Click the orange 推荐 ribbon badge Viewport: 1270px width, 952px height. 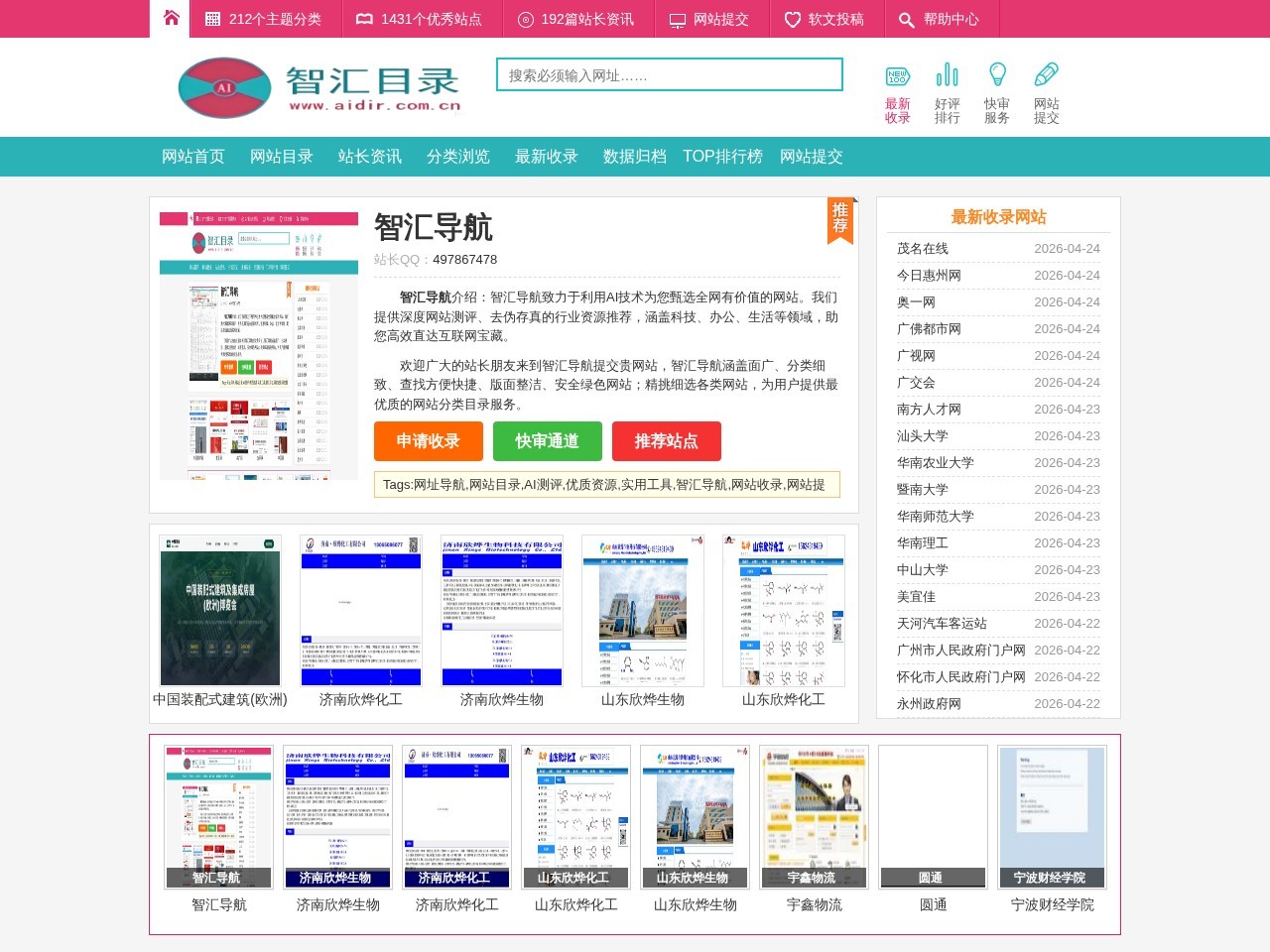coord(840,219)
